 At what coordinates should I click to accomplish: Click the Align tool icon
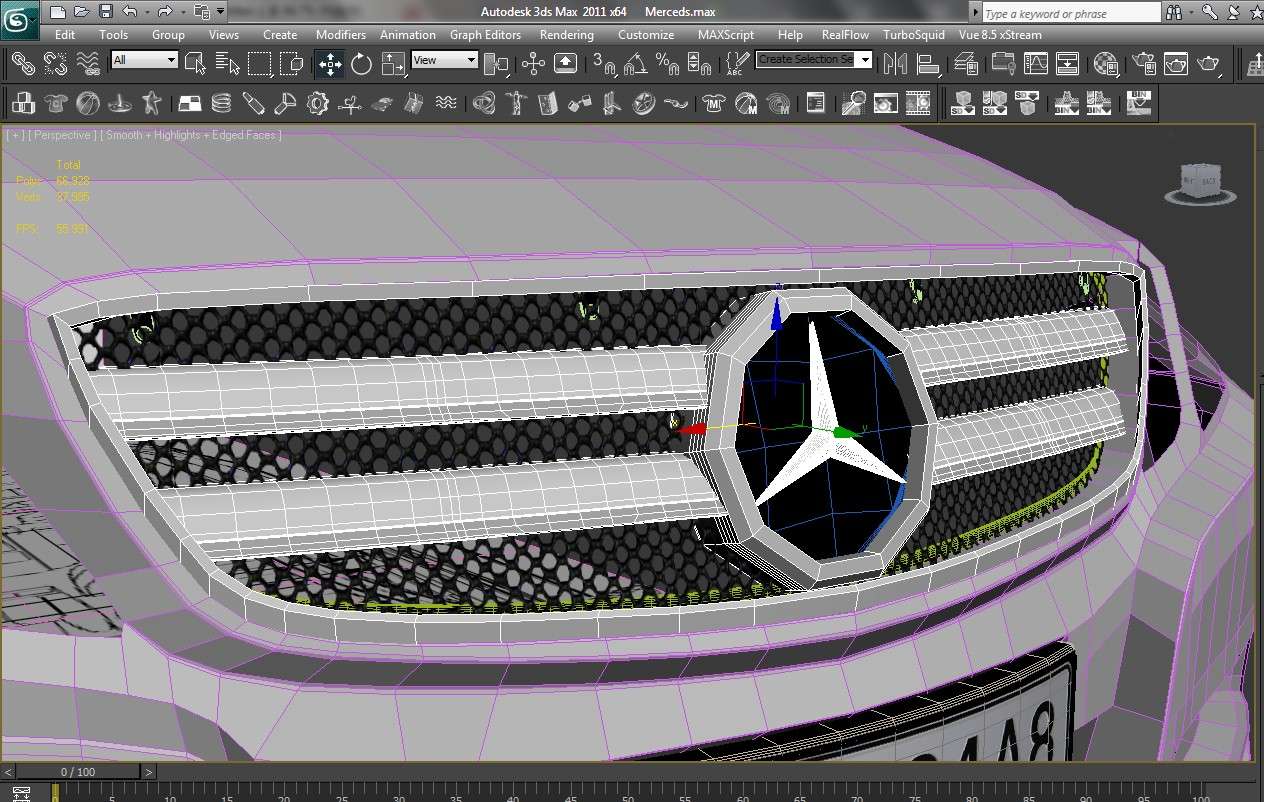coord(928,64)
